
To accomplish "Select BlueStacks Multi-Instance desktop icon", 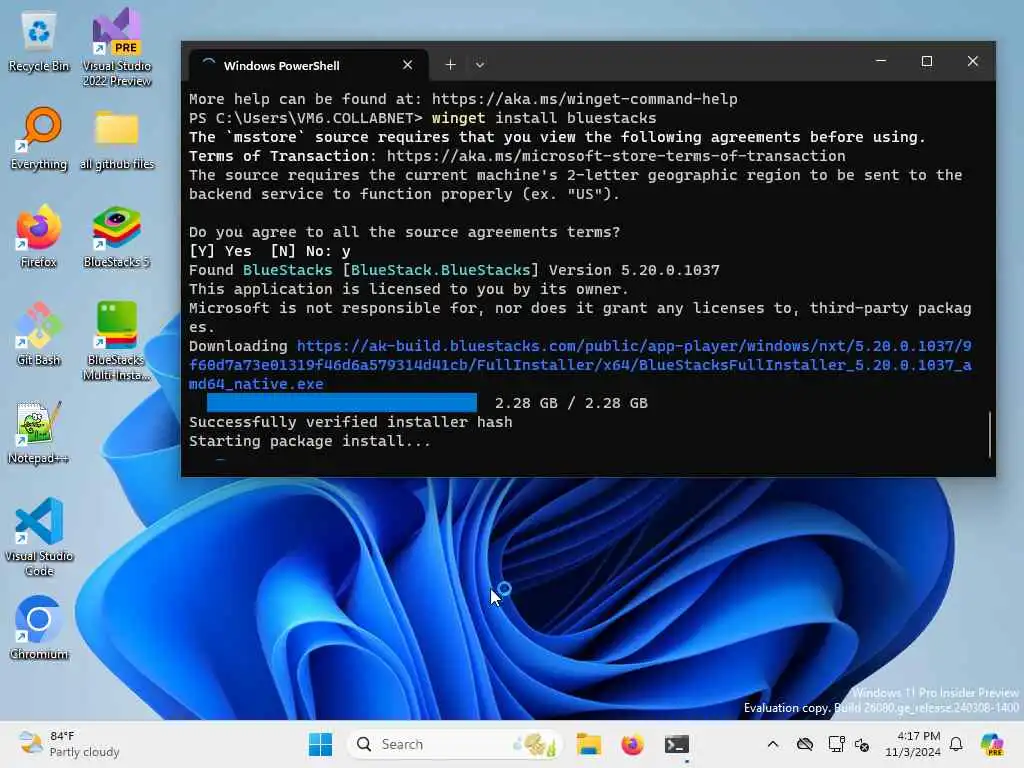I will click(x=117, y=341).
